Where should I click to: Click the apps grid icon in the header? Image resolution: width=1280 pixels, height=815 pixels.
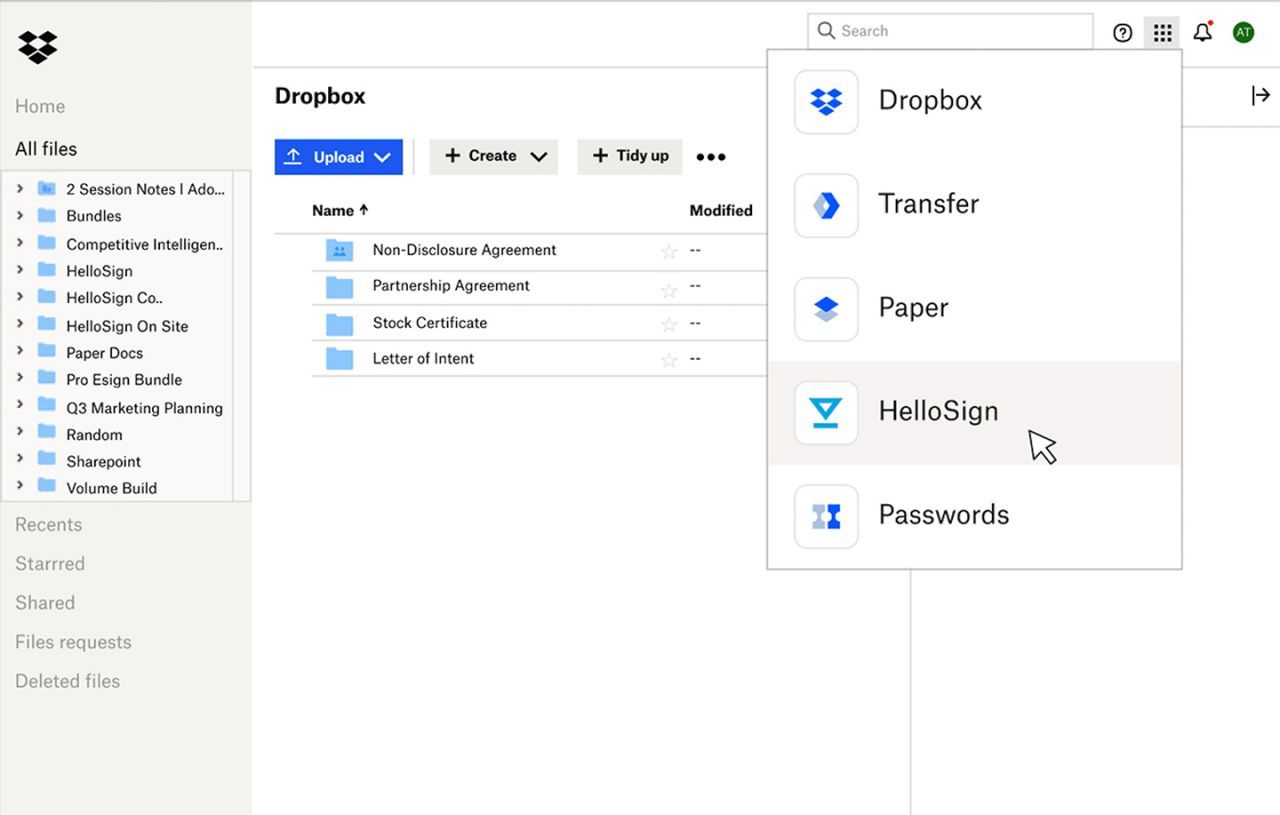(x=1161, y=31)
